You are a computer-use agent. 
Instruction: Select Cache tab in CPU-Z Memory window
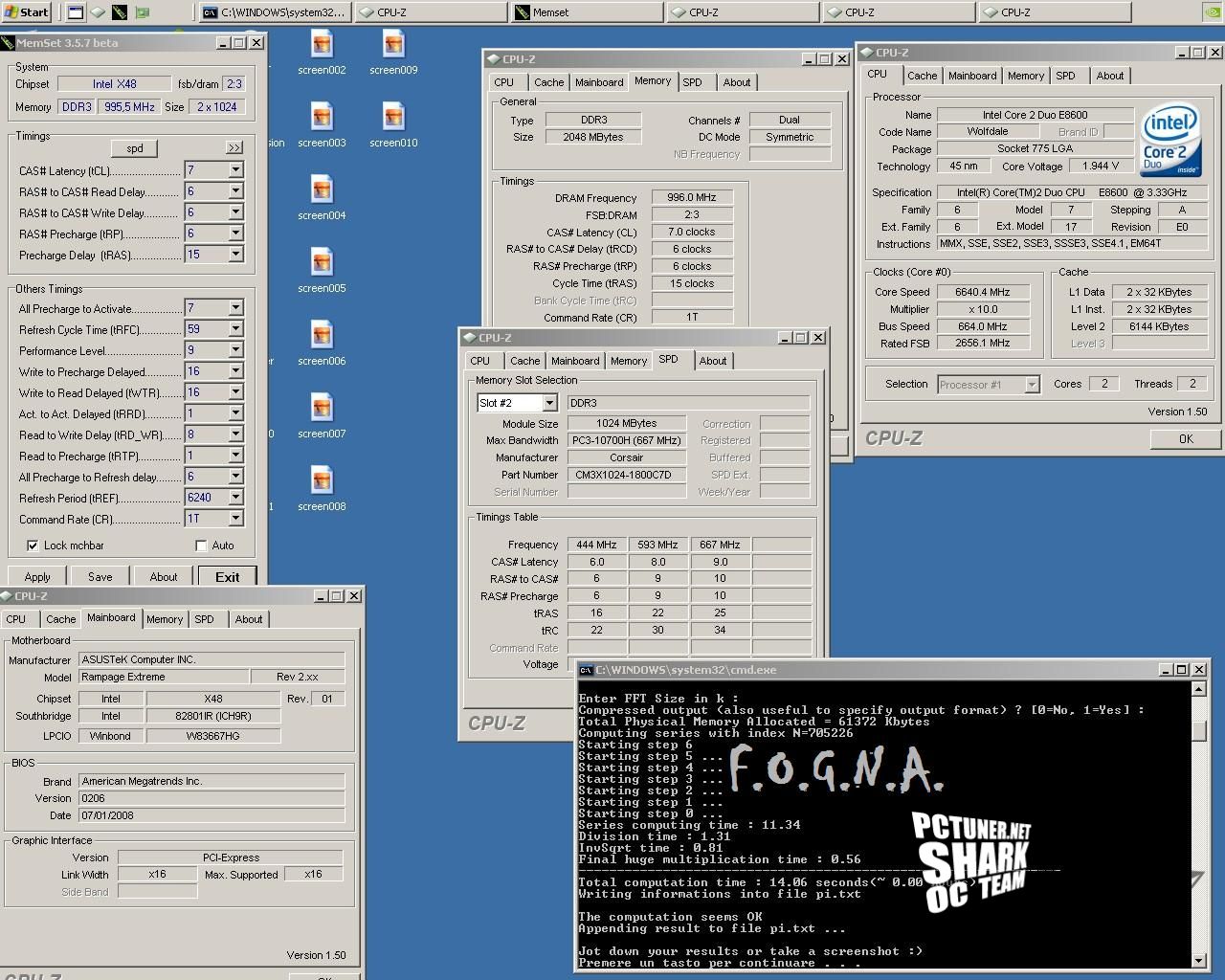tap(548, 82)
